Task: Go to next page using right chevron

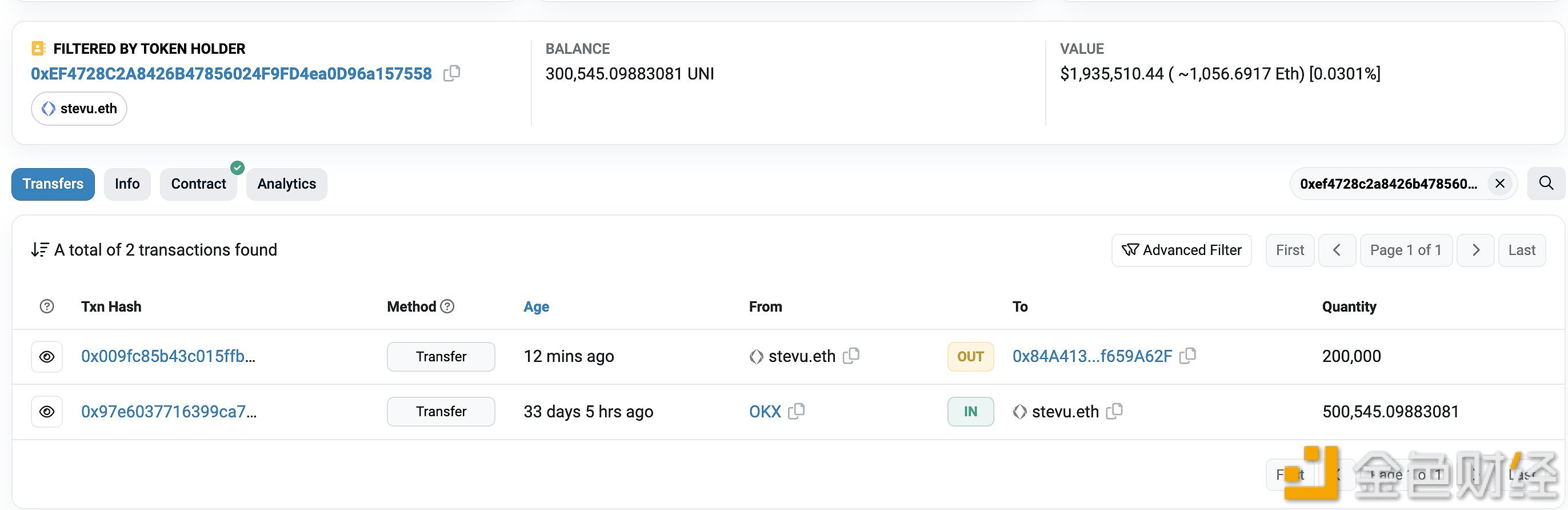Action: pos(1475,250)
